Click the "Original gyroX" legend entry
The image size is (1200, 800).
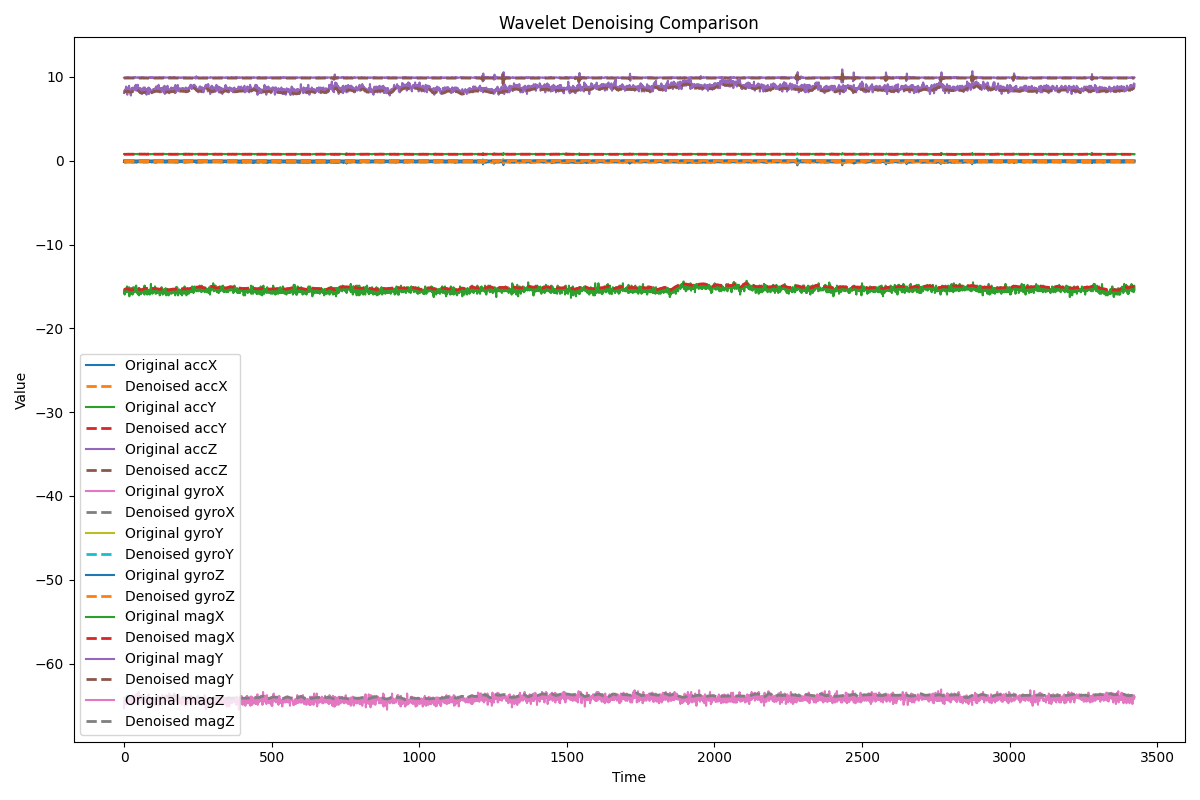pyautogui.click(x=174, y=491)
